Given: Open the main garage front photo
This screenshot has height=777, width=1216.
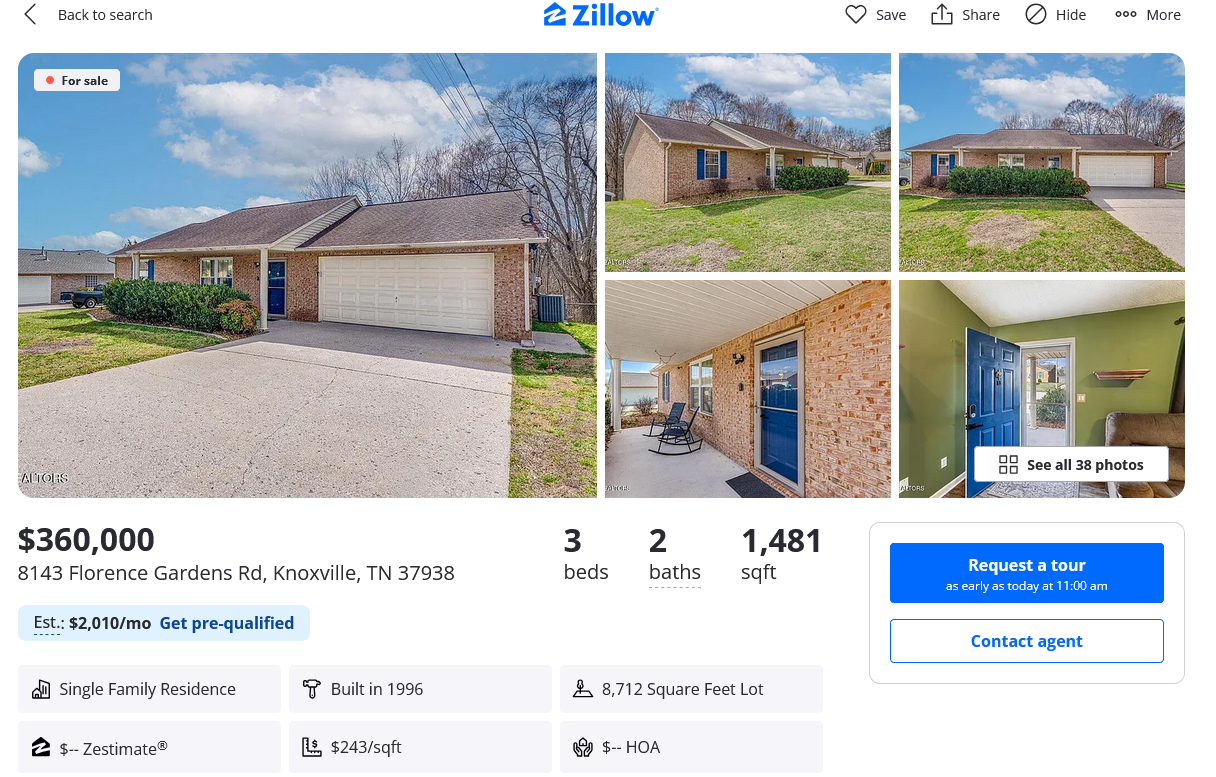Looking at the screenshot, I should coord(307,275).
